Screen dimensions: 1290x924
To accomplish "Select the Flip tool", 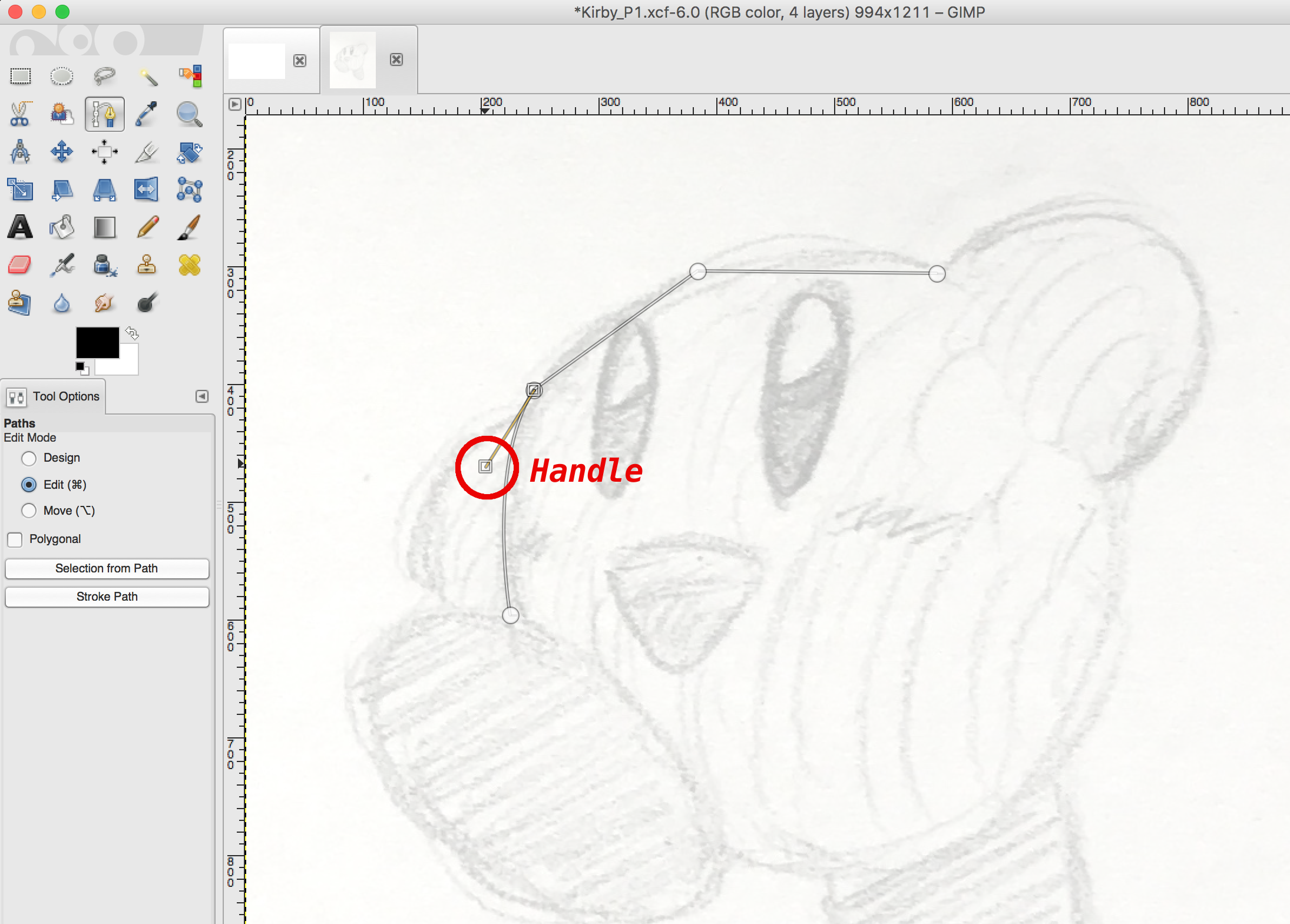I will coord(147,190).
